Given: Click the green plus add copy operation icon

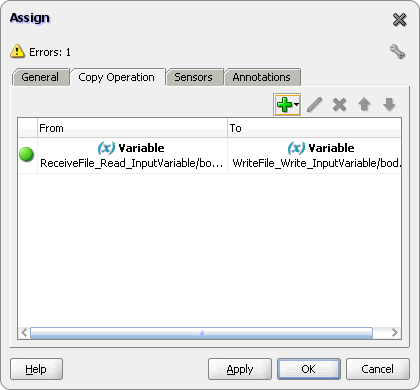Looking at the screenshot, I should click(284, 105).
